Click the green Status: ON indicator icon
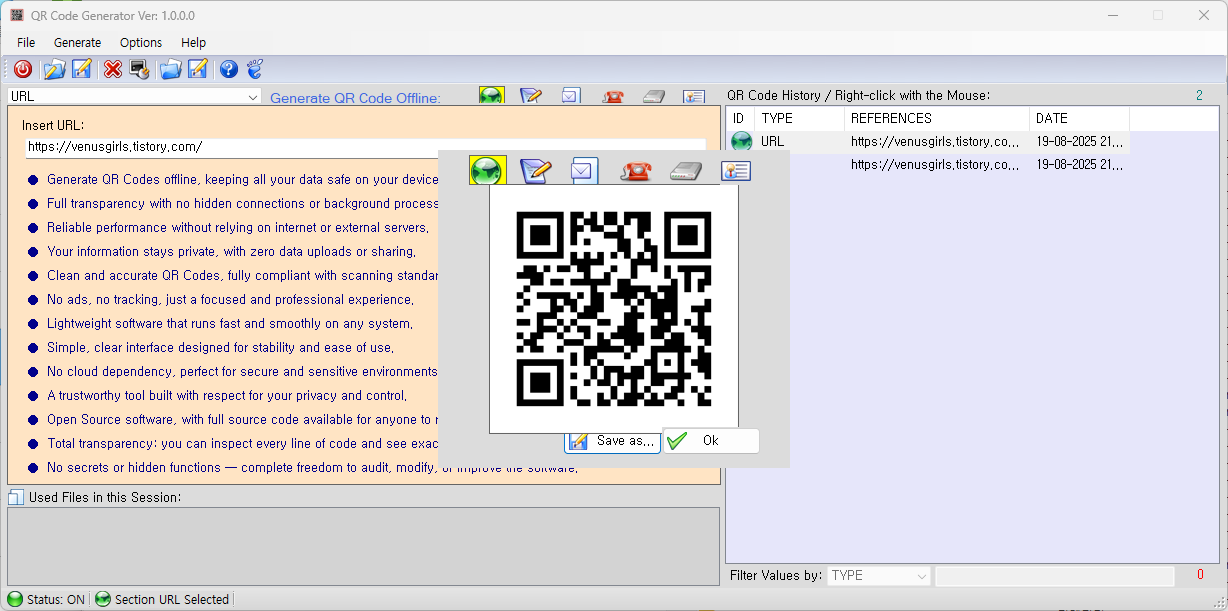The width and height of the screenshot is (1228, 611). click(15, 599)
